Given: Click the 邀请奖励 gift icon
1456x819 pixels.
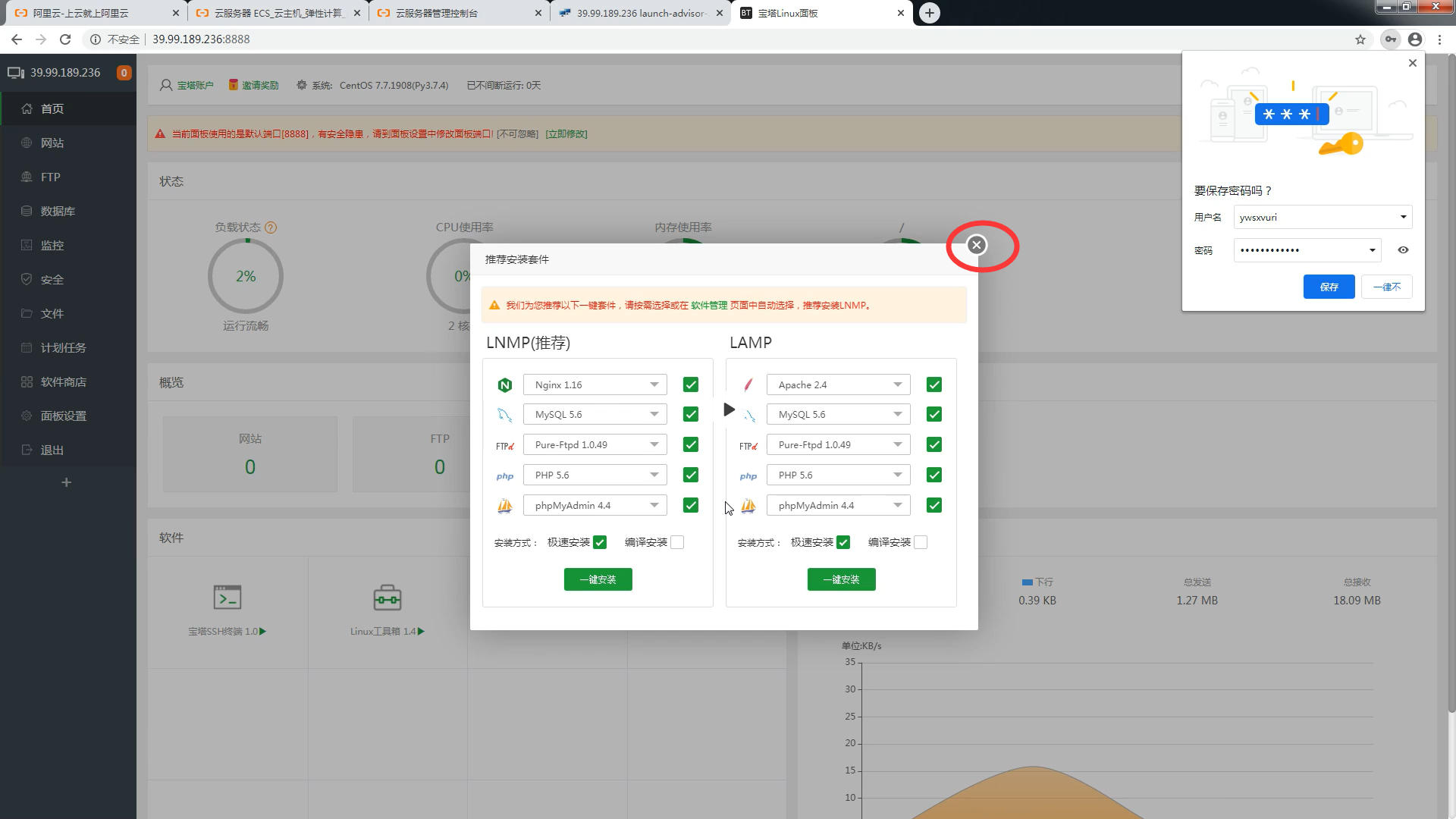Looking at the screenshot, I should click(x=234, y=85).
